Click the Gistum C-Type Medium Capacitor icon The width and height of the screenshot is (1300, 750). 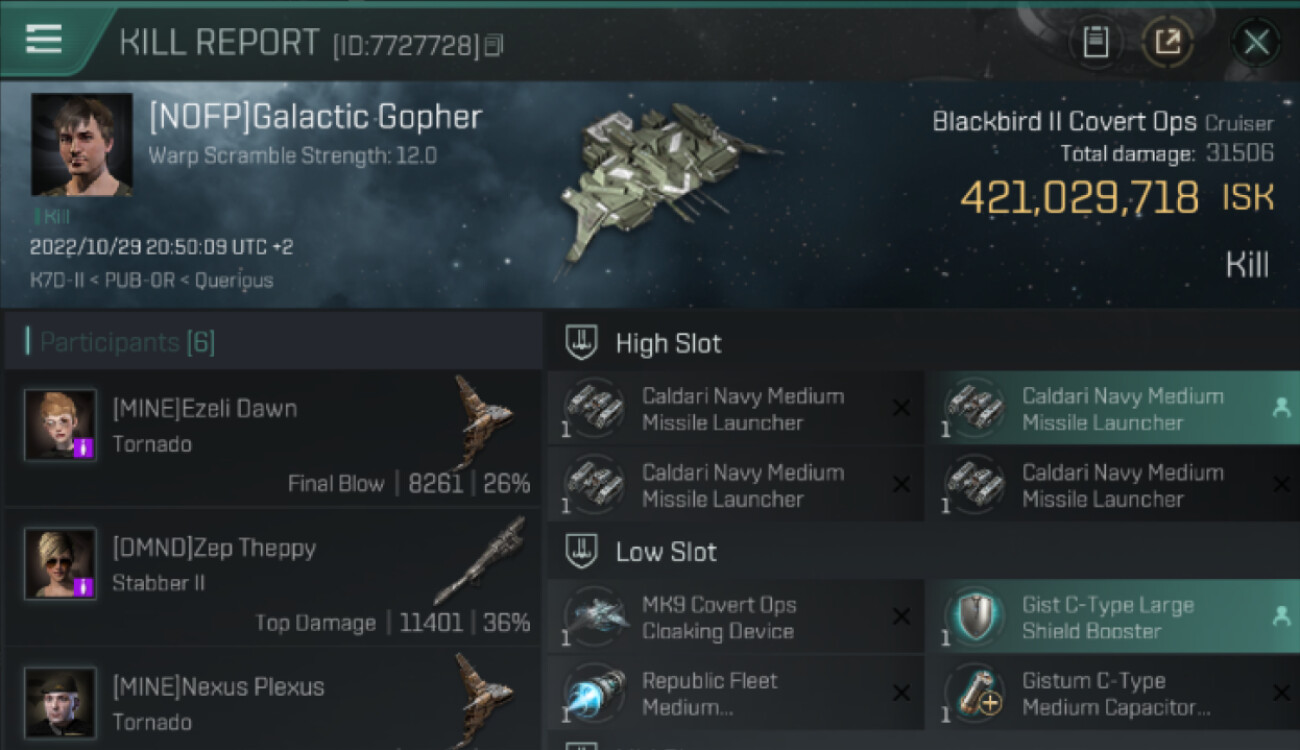click(976, 693)
